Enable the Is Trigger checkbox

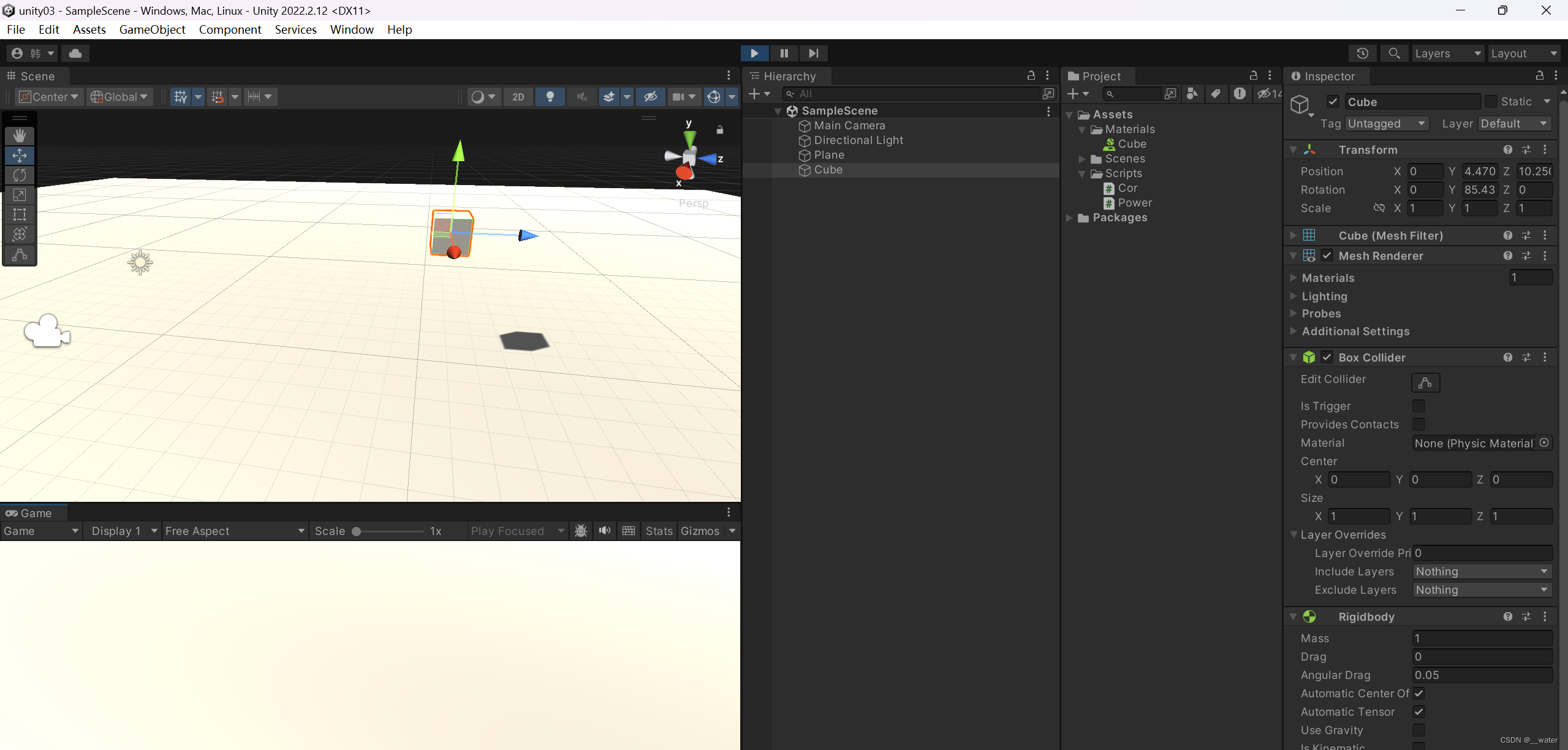coord(1418,406)
